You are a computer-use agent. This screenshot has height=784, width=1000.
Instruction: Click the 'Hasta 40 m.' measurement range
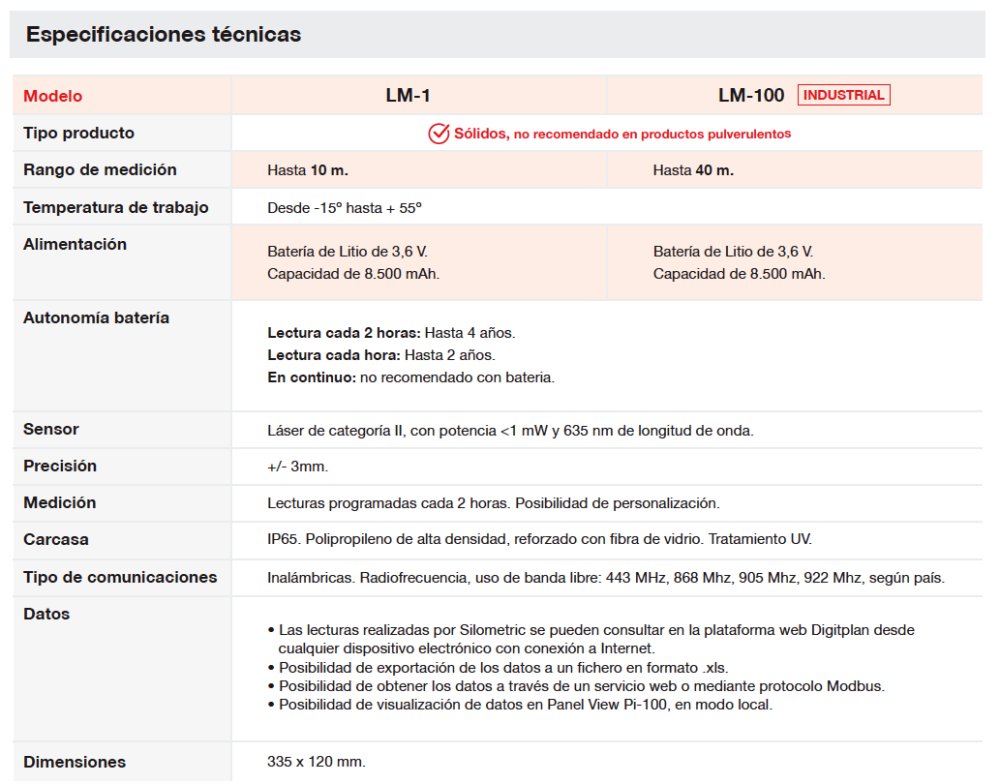693,171
